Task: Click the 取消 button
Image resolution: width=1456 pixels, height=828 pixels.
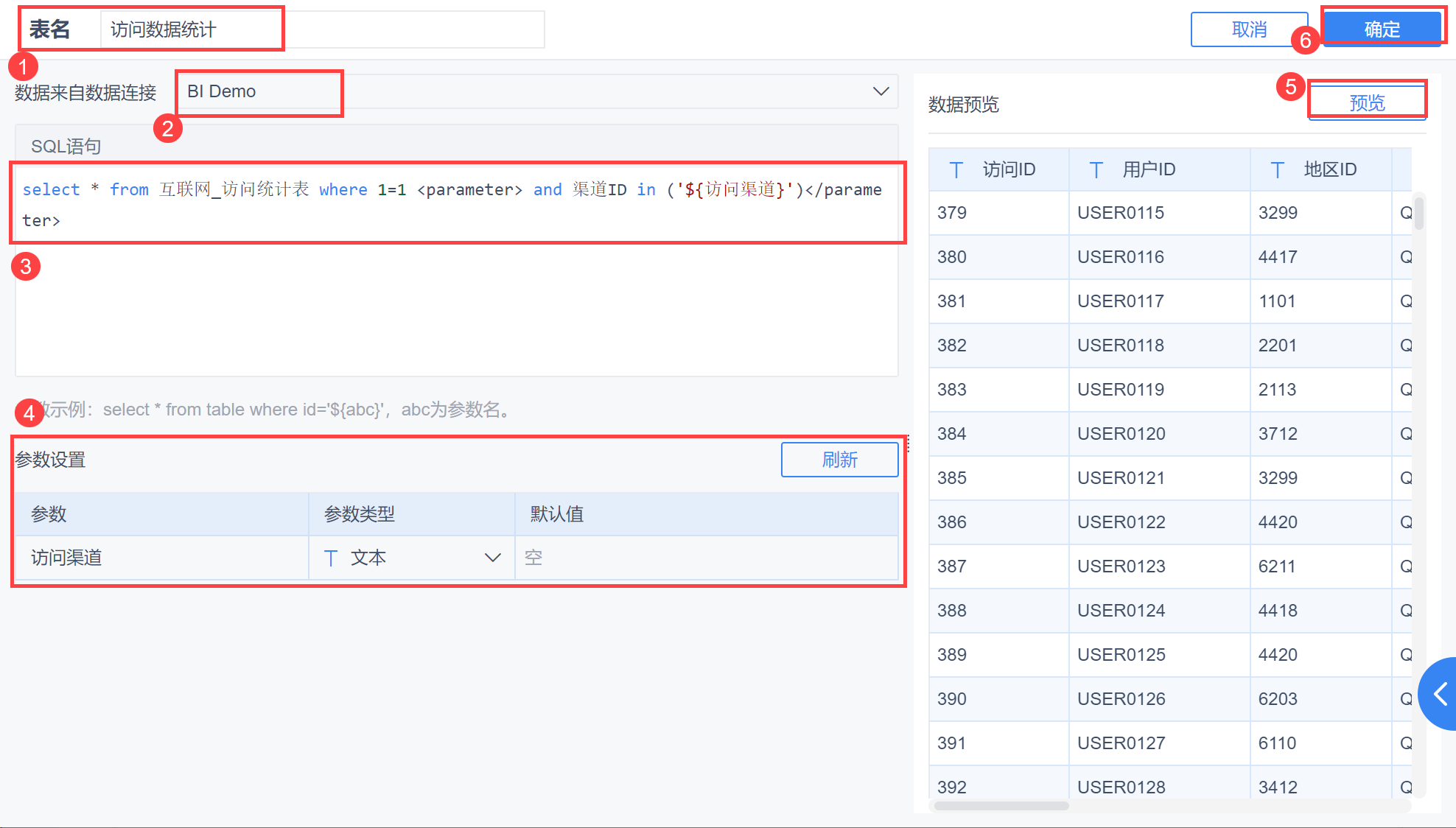Action: (1249, 29)
